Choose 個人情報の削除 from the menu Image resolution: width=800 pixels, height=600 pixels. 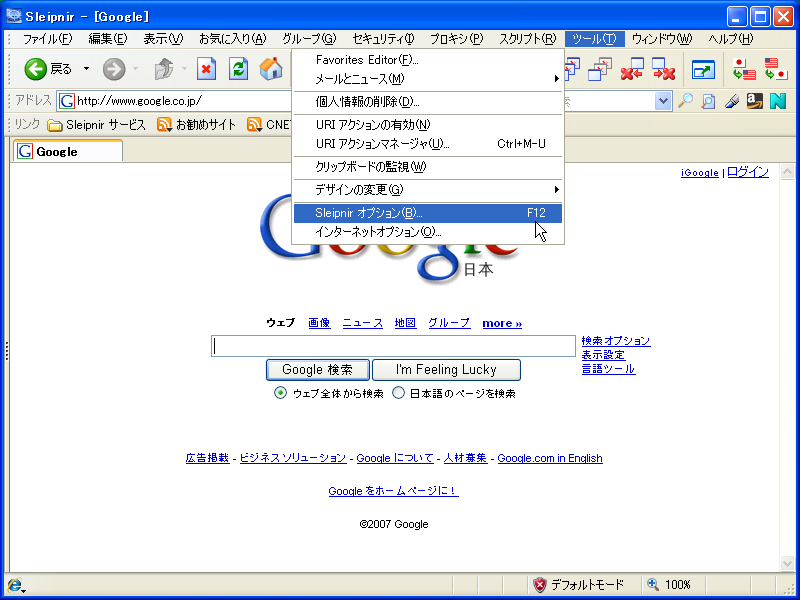[428, 102]
